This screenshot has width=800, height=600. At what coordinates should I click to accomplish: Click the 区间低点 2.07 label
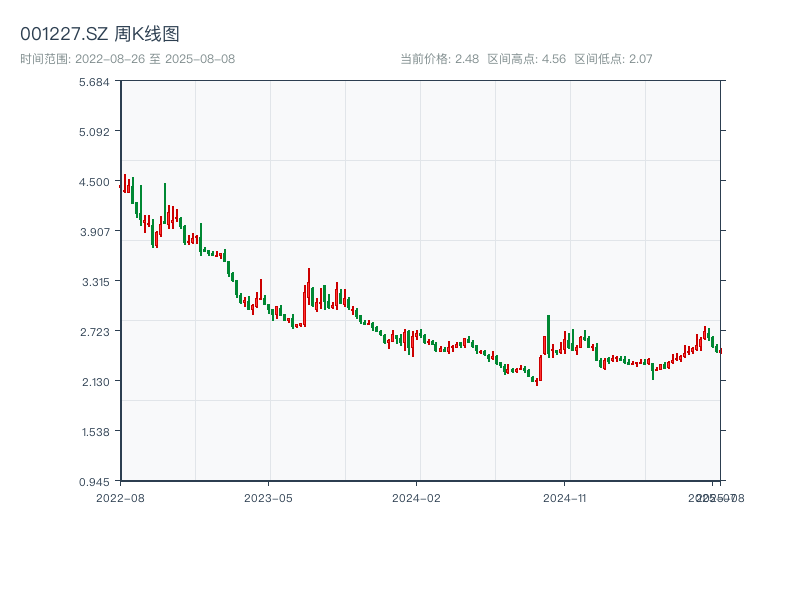click(x=613, y=59)
